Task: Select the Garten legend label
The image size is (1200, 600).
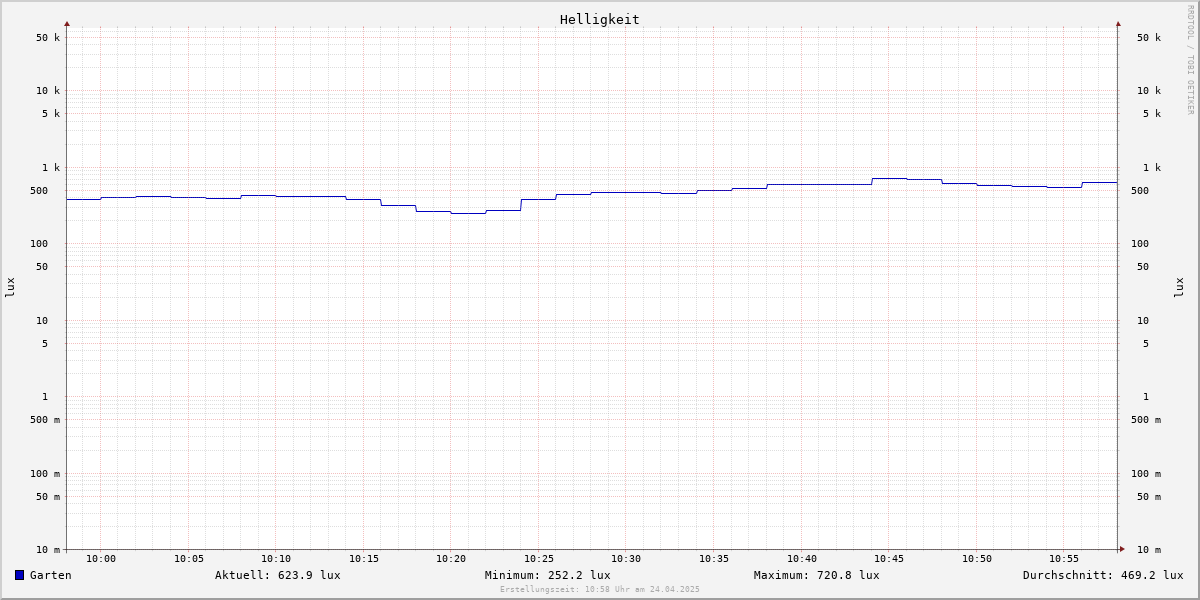Action: pos(51,575)
